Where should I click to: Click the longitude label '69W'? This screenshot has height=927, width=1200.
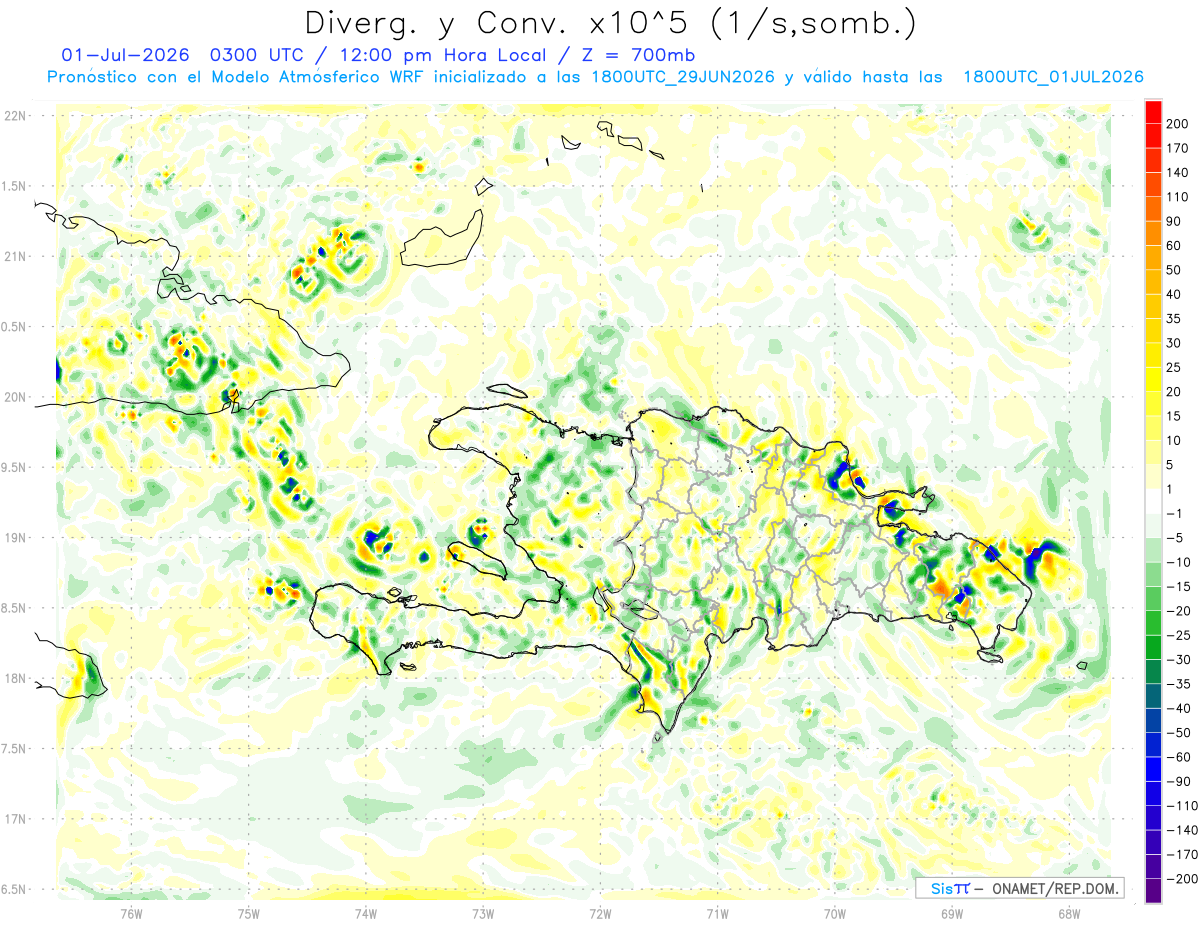pyautogui.click(x=951, y=913)
